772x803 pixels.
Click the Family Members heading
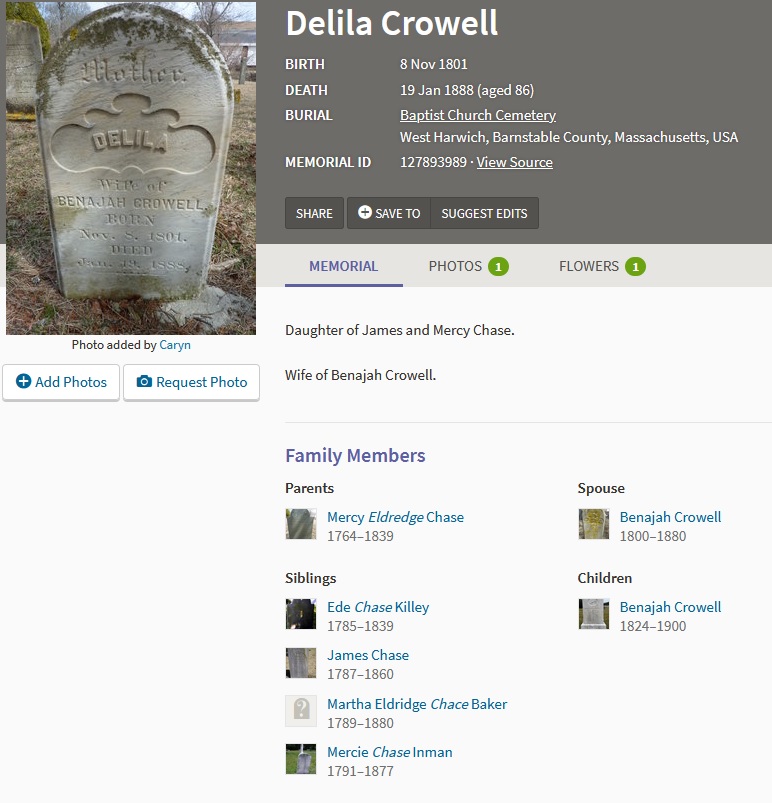tap(355, 455)
